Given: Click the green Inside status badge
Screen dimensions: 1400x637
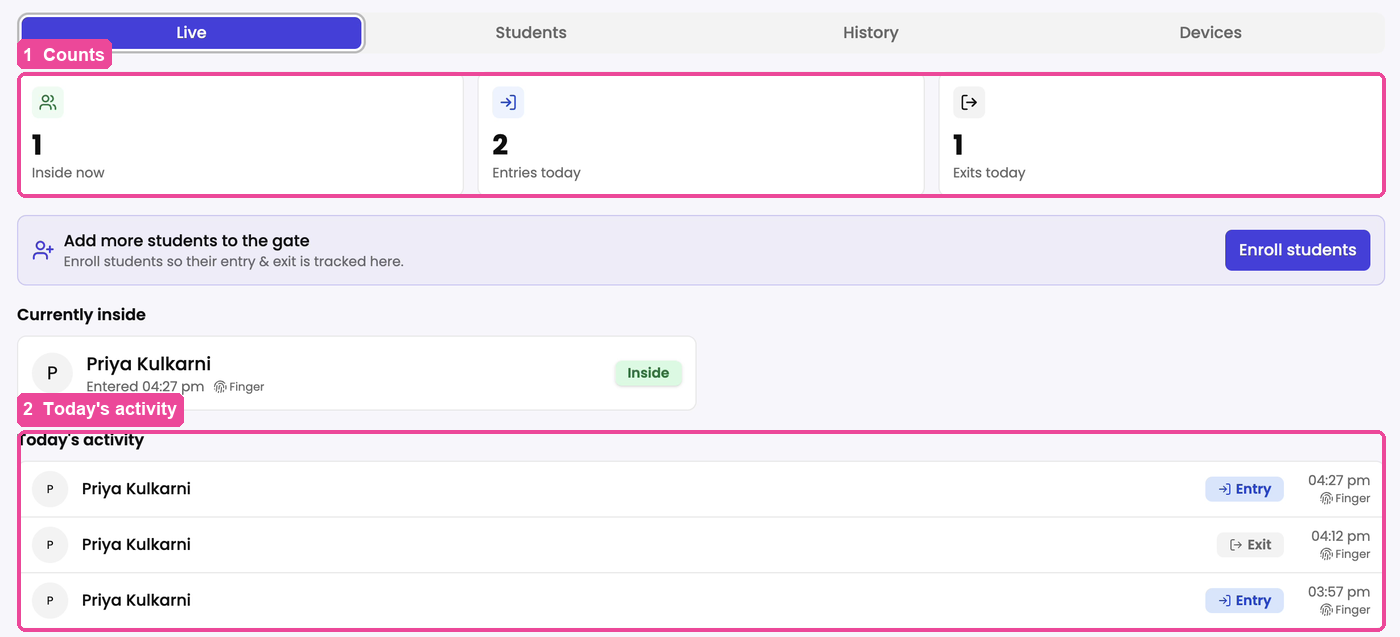Looking at the screenshot, I should click(x=648, y=373).
